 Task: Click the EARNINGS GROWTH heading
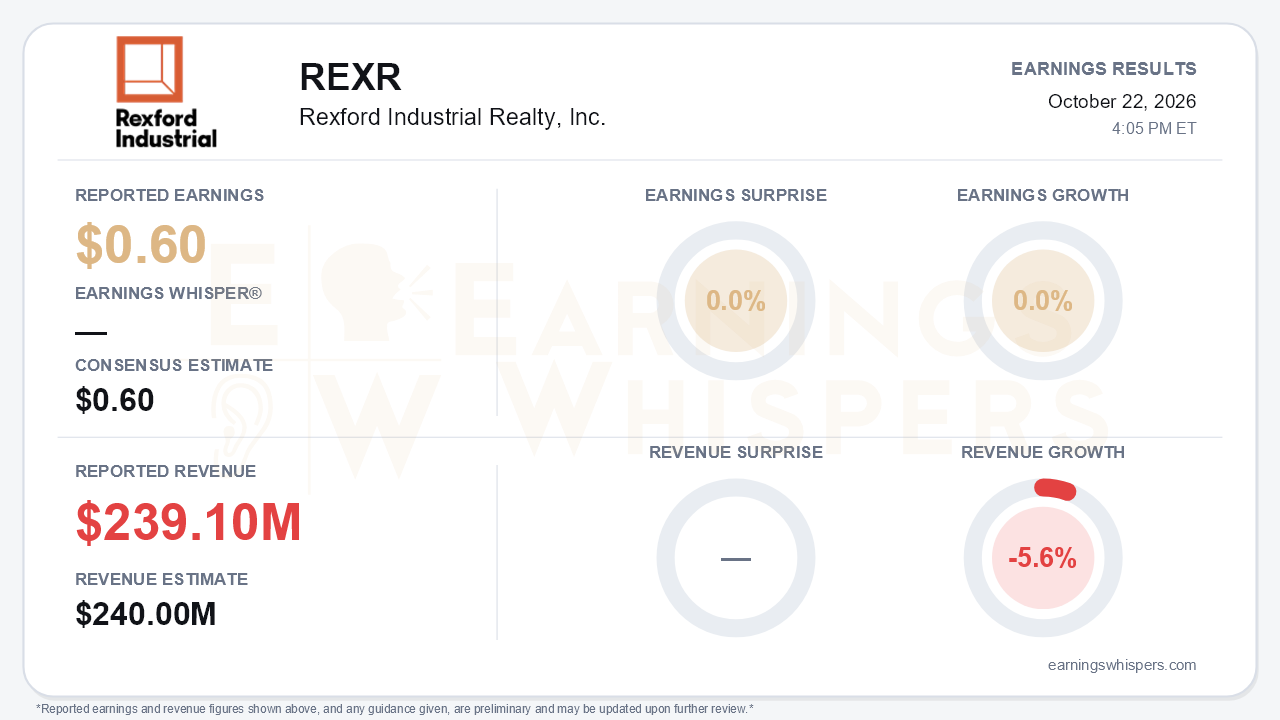1043,195
